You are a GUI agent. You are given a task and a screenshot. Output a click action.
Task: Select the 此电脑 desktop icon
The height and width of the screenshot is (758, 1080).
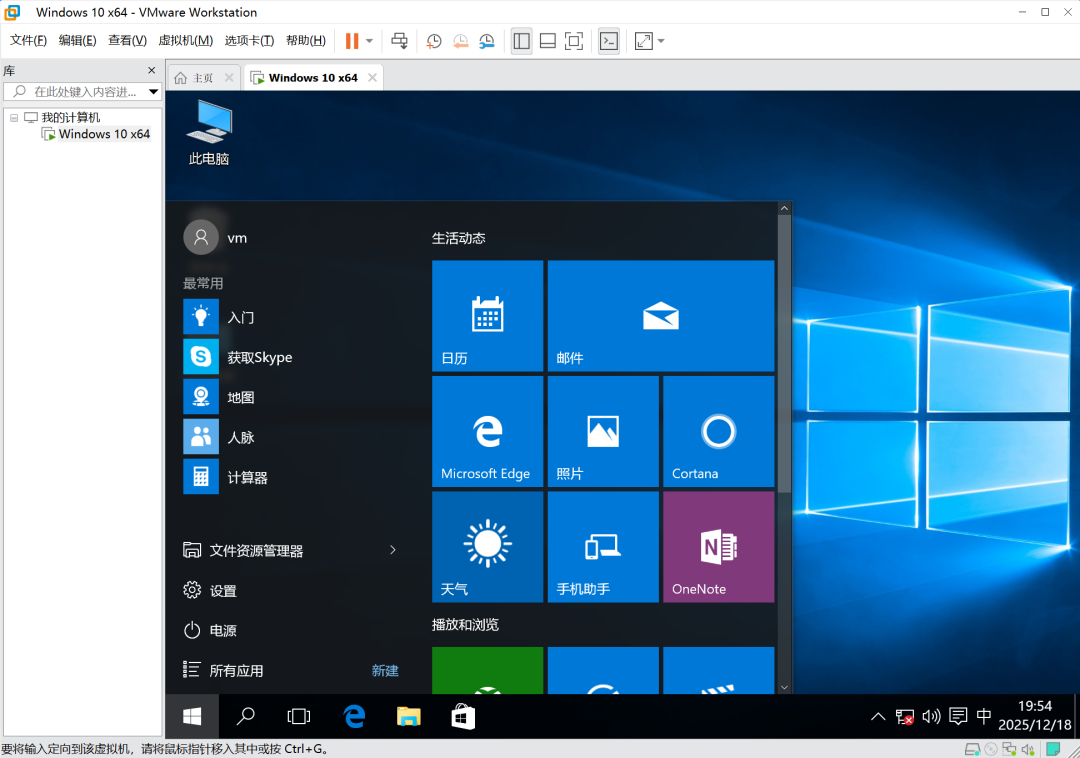[209, 132]
